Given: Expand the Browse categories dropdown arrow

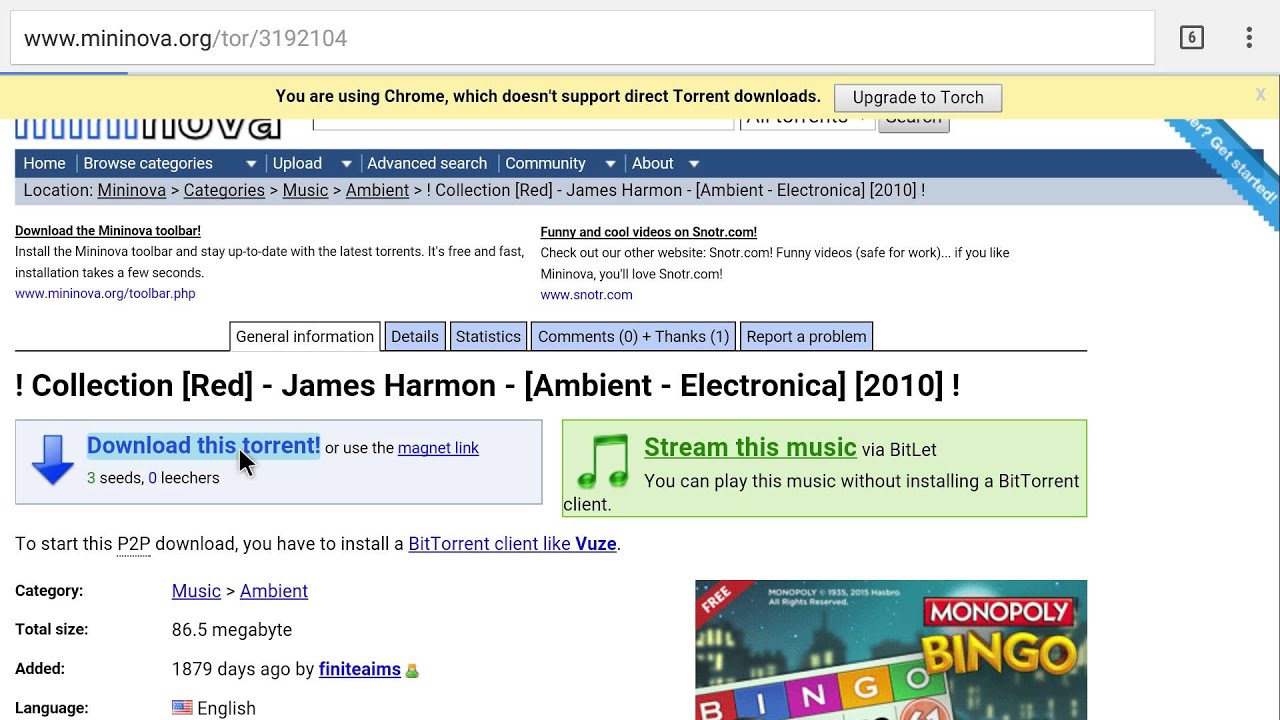Looking at the screenshot, I should pos(251,164).
